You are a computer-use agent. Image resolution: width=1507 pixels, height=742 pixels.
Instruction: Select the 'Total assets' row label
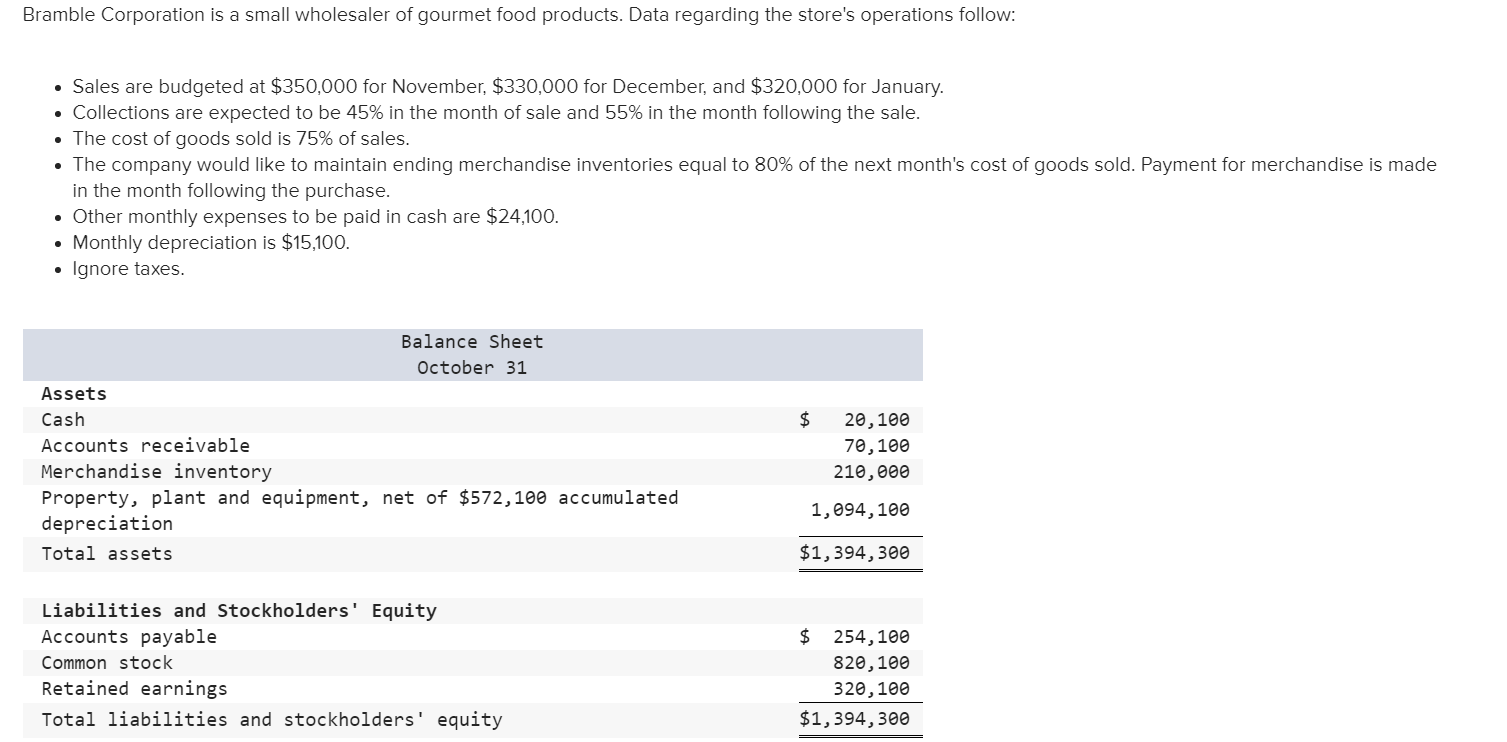[x=107, y=554]
